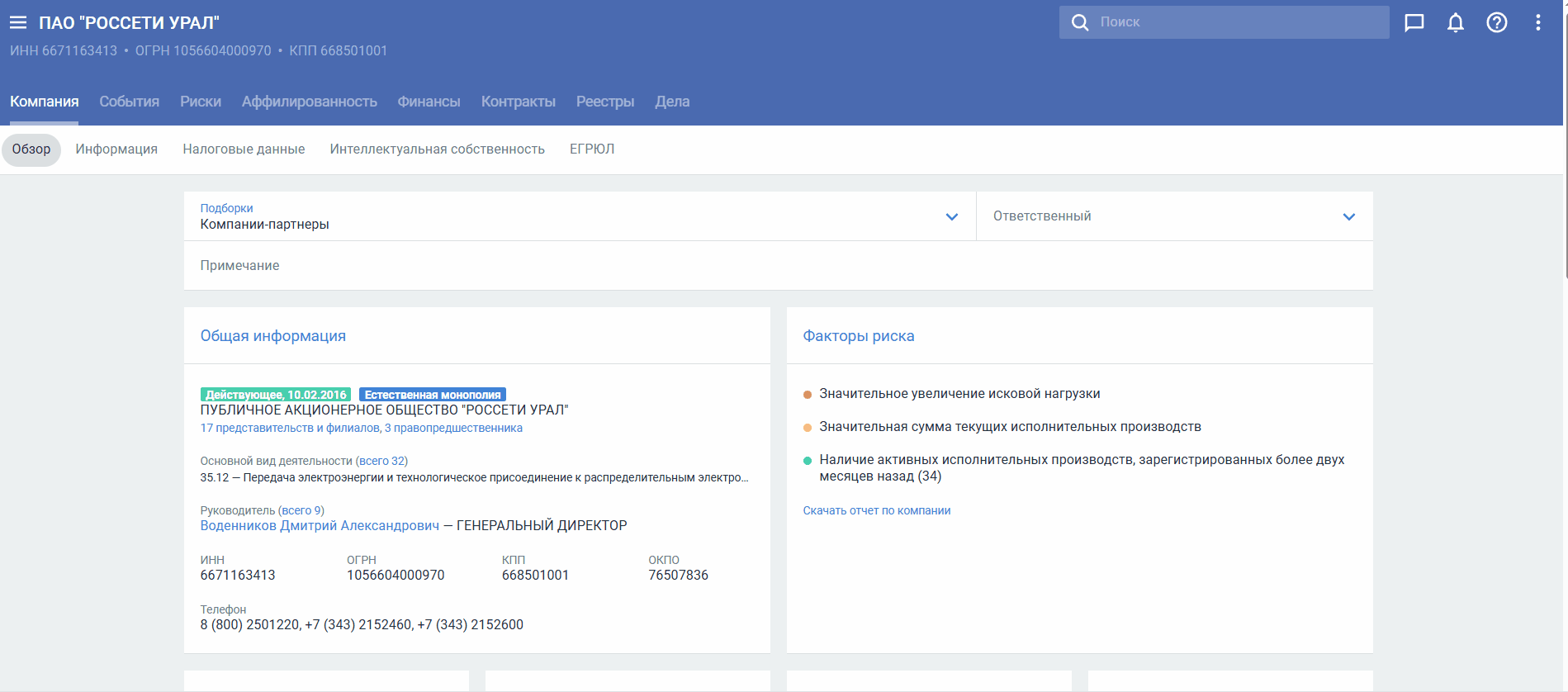Image resolution: width=1568 pixels, height=692 pixels.
Task: Open the ЕГРЮЛ subtab
Action: pos(591,149)
